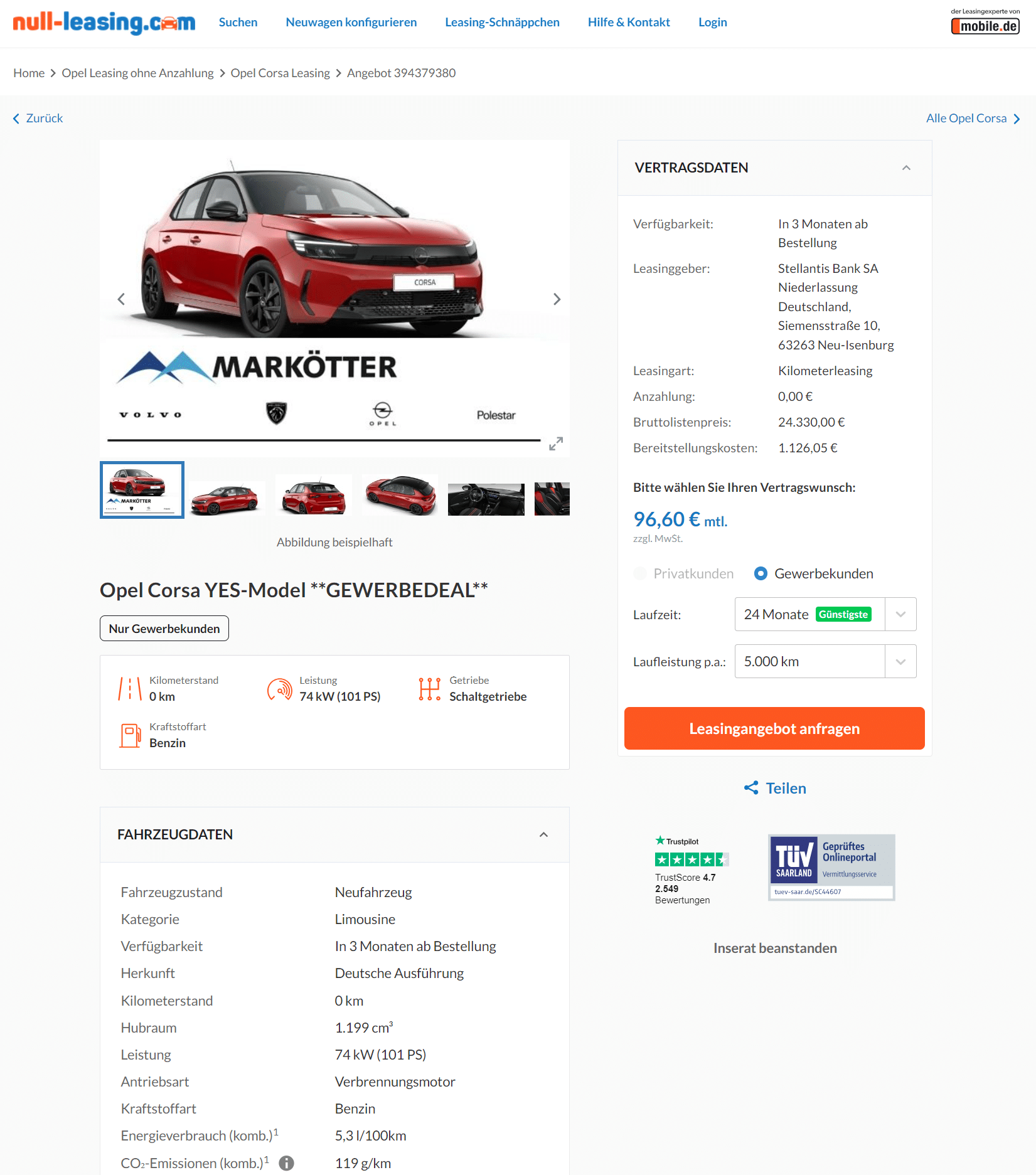The image size is (1036, 1175).
Task: Select the interior dashboard thumbnail
Action: point(486,499)
